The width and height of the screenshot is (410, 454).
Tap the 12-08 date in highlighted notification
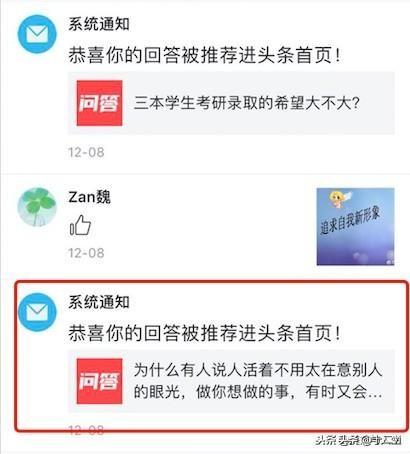[86, 429]
